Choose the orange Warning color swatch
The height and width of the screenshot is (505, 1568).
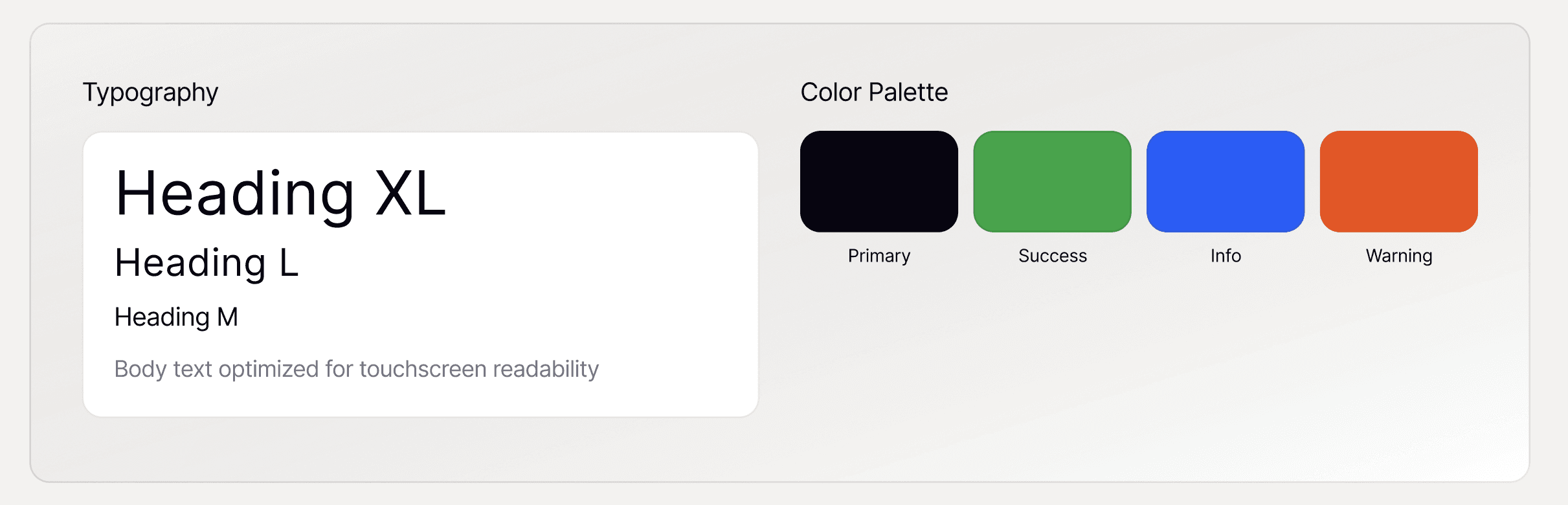pyautogui.click(x=1398, y=181)
